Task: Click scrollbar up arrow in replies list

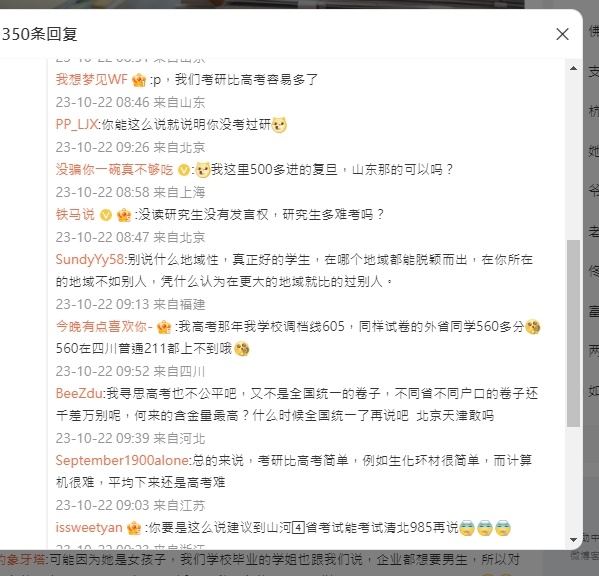Action: 573,68
